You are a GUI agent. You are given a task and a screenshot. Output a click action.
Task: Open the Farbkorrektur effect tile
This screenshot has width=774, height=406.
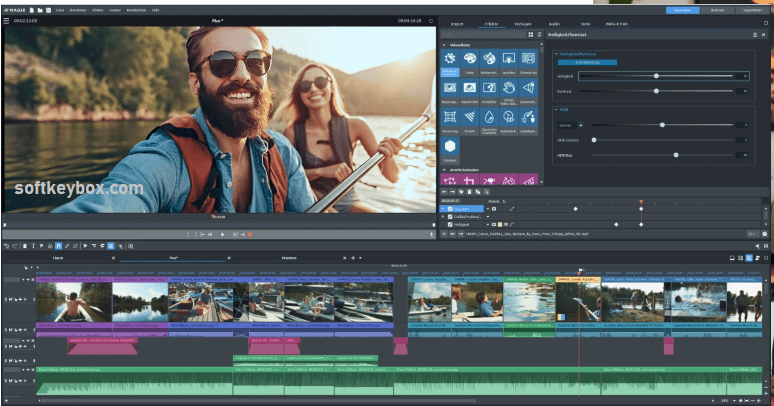point(489,63)
